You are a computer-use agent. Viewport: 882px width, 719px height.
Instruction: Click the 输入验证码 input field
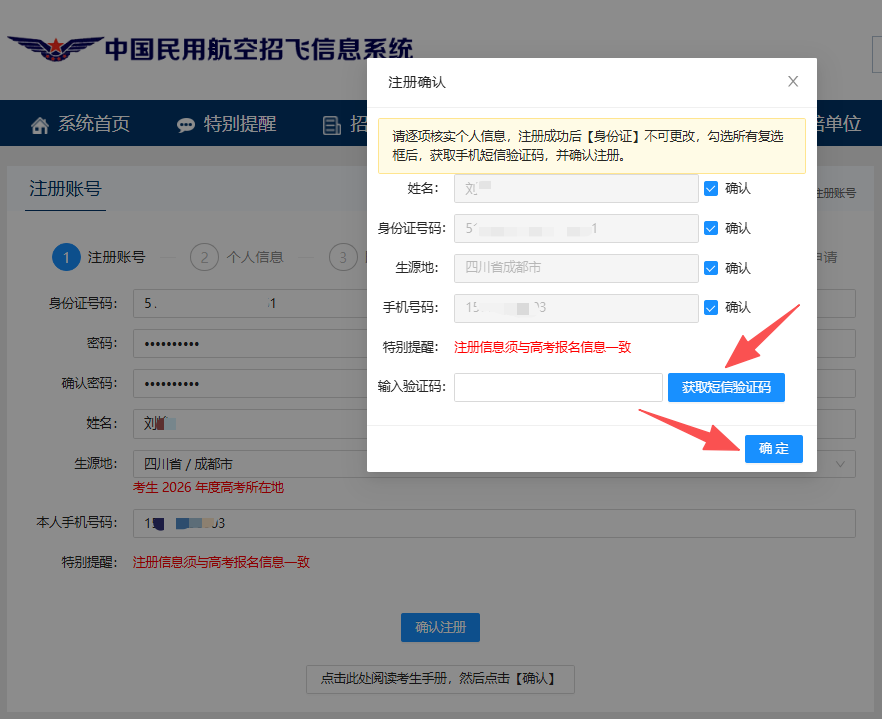(x=558, y=387)
